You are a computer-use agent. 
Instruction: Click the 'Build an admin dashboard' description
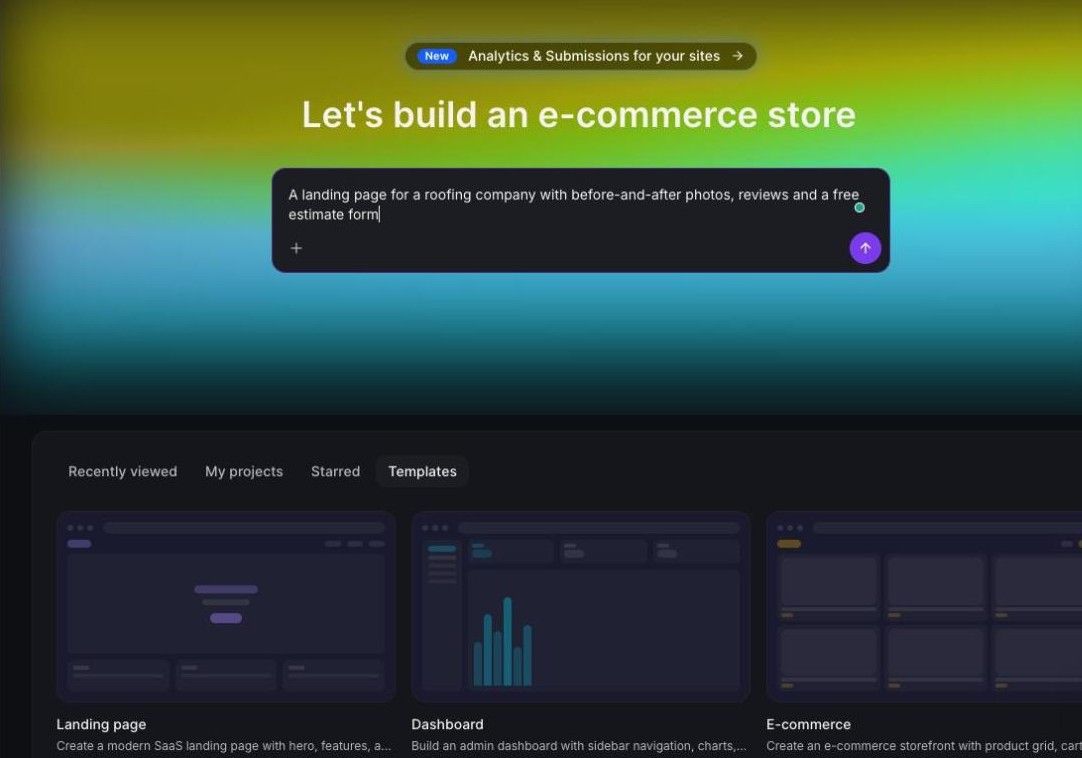pos(579,746)
